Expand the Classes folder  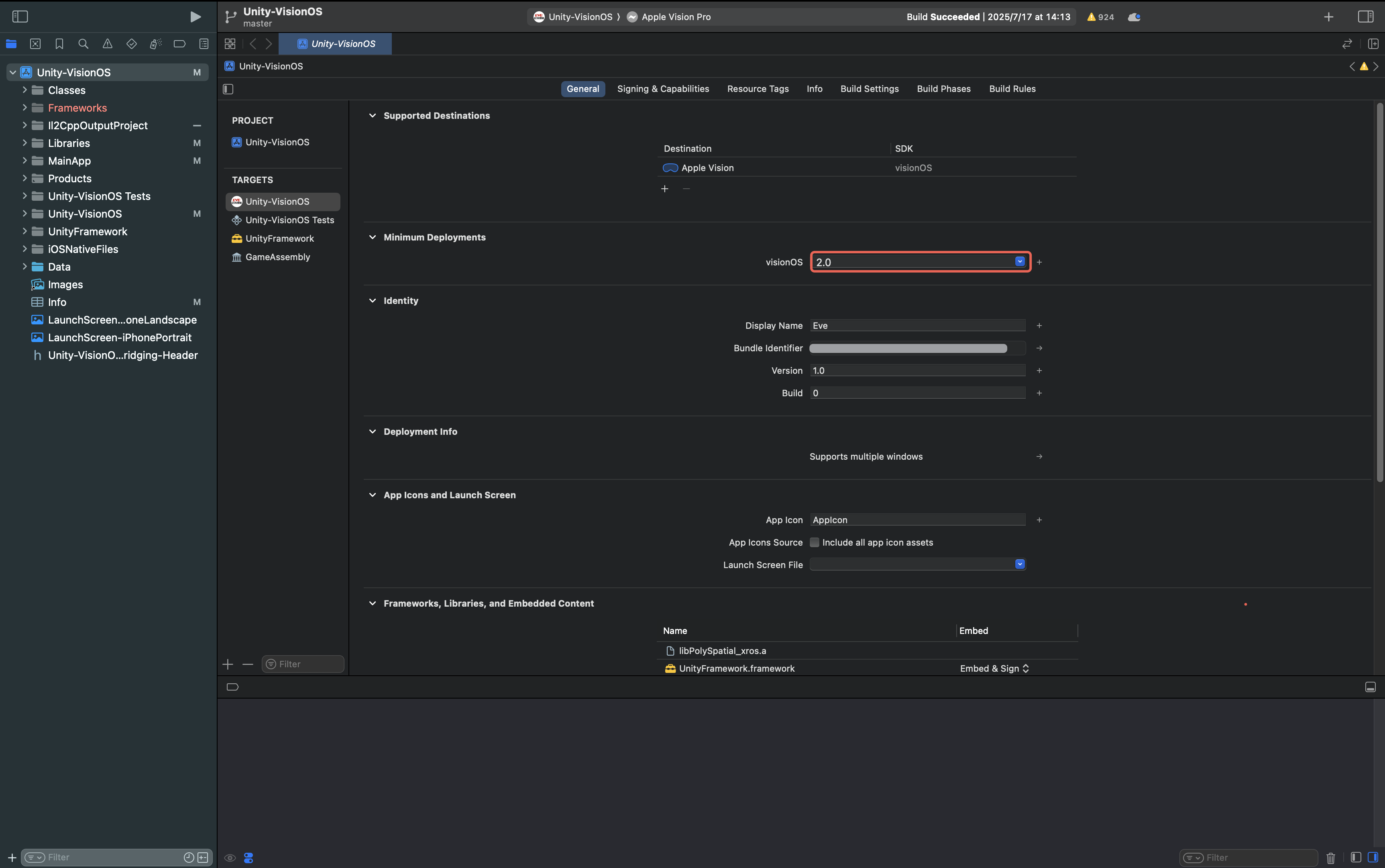24,90
